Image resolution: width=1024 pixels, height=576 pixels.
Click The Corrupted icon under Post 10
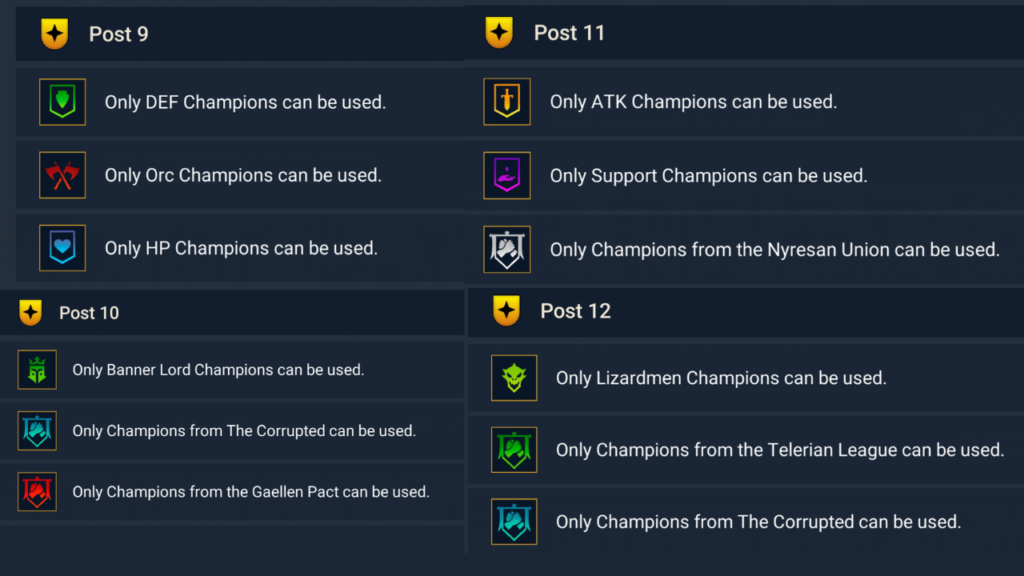[x=37, y=431]
